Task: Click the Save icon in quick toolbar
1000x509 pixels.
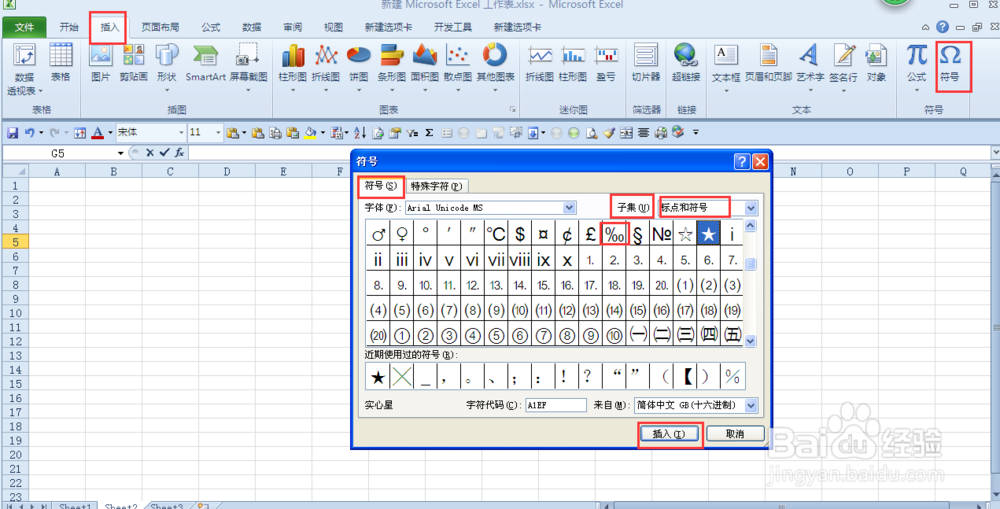Action: click(x=11, y=133)
